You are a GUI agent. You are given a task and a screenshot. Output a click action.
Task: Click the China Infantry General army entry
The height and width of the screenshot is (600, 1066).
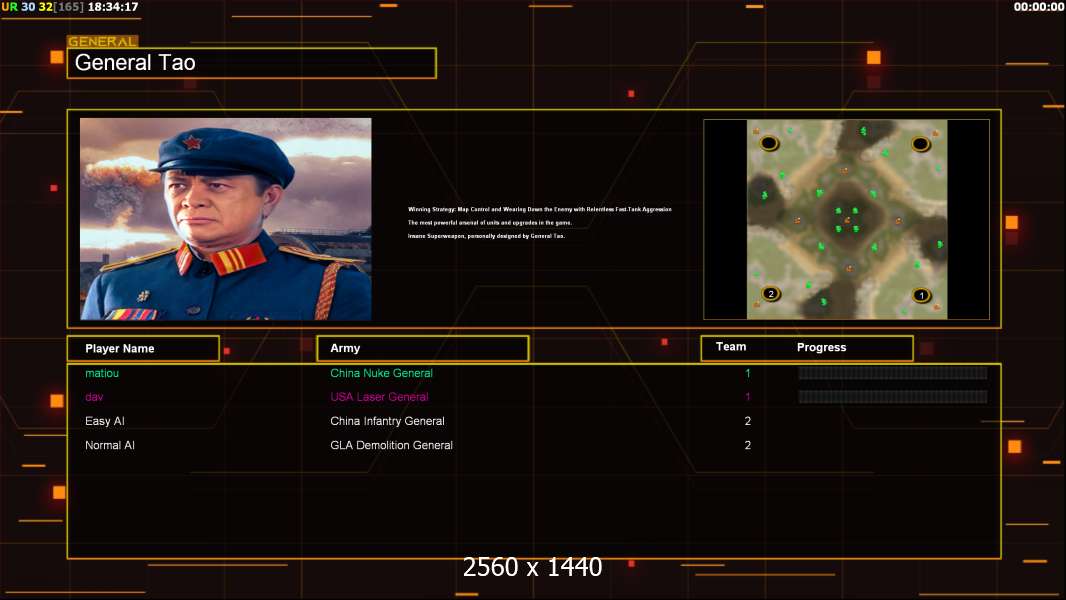[388, 421]
